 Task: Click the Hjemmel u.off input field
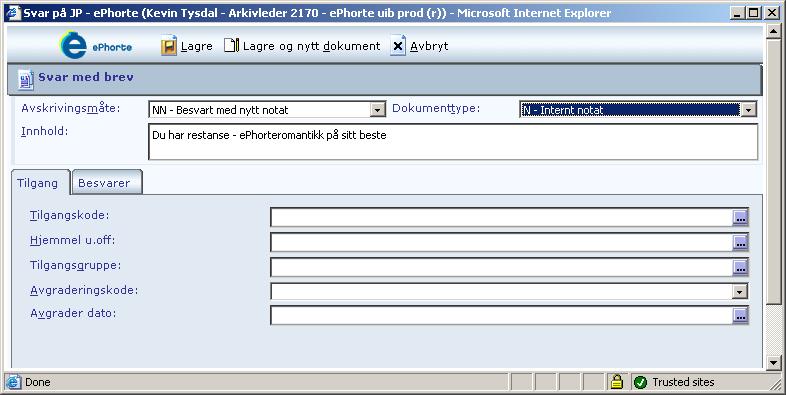[502, 243]
